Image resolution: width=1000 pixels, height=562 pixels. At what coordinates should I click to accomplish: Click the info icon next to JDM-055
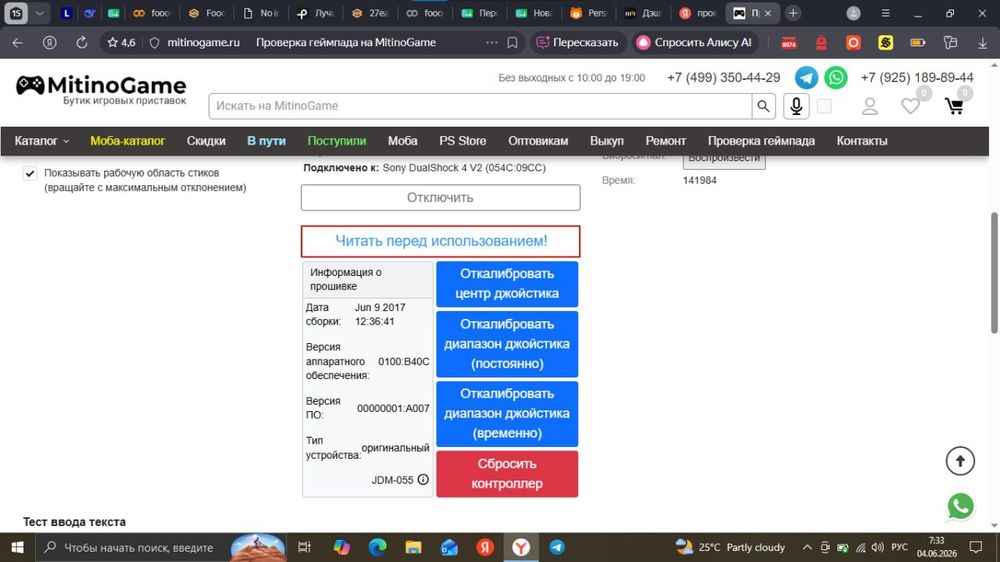point(423,480)
